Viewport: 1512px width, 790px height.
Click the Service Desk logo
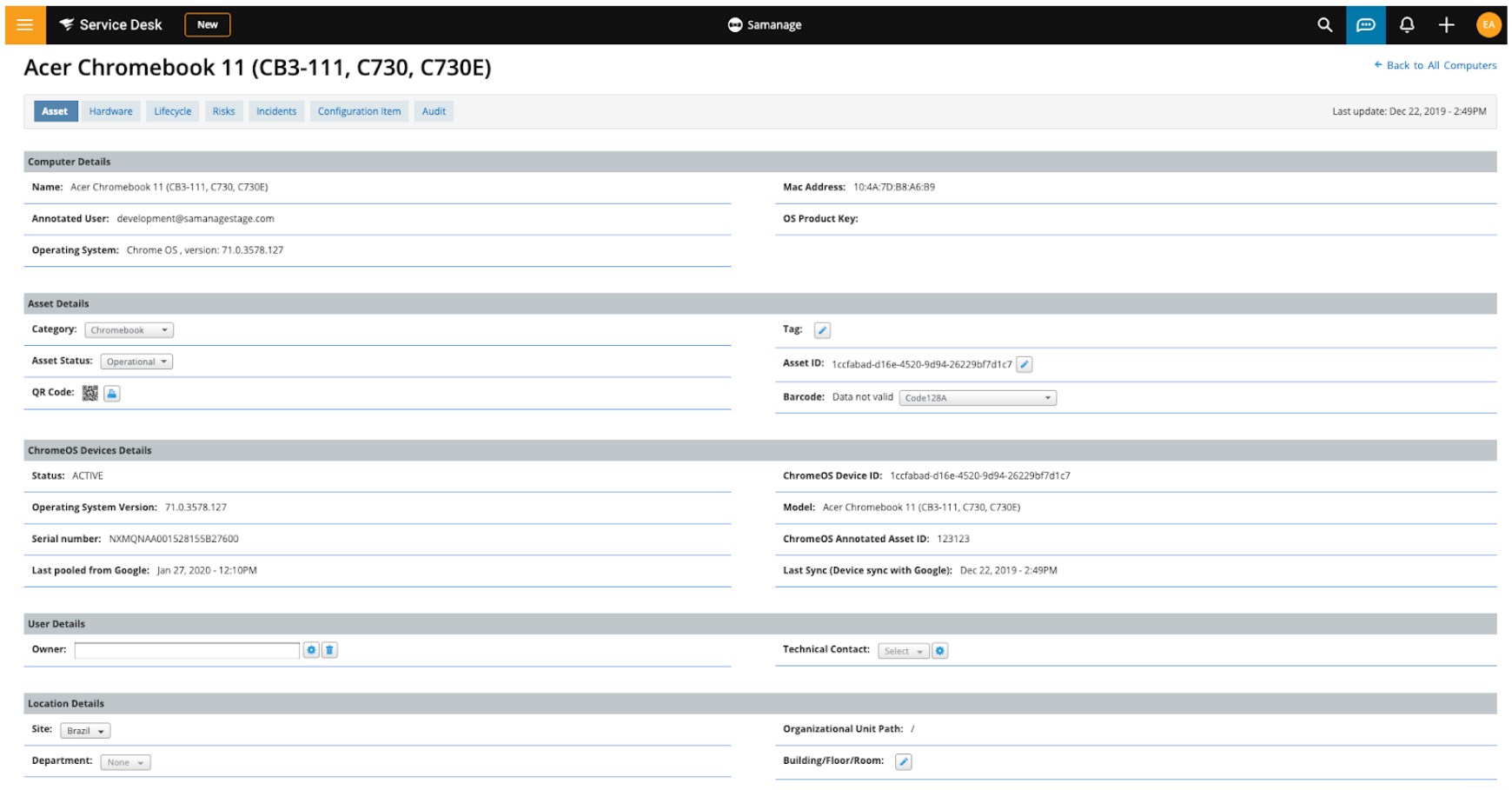110,24
